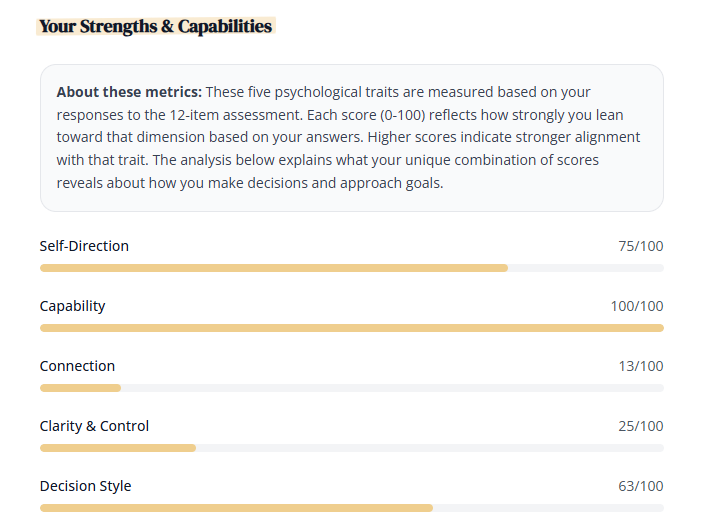
Task: Click the filled part of Connection bar
Action: (80, 388)
